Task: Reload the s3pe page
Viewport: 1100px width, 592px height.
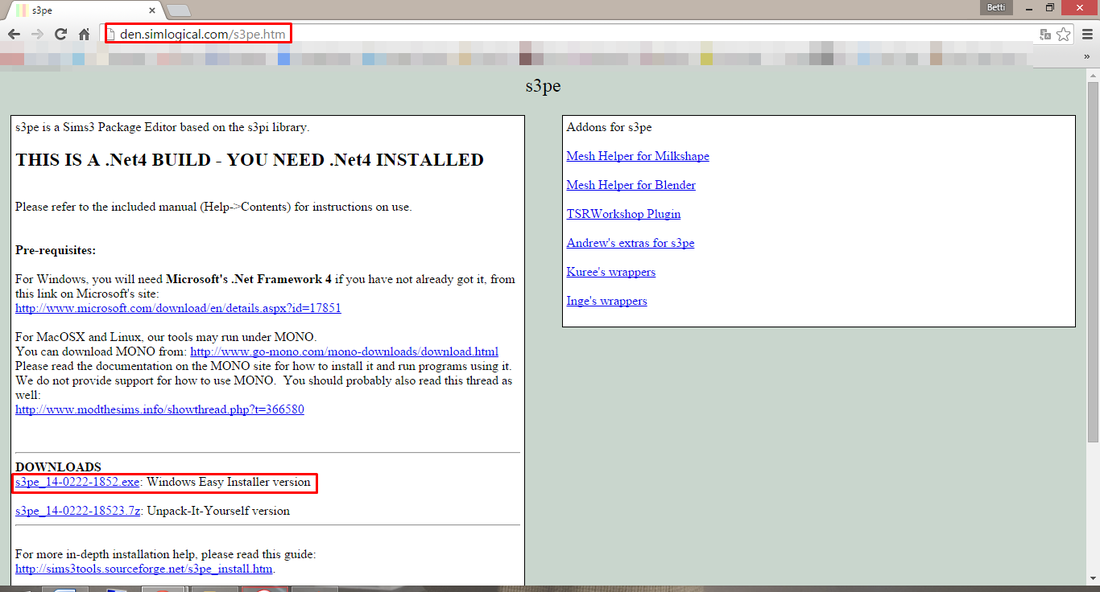Action: (x=61, y=34)
